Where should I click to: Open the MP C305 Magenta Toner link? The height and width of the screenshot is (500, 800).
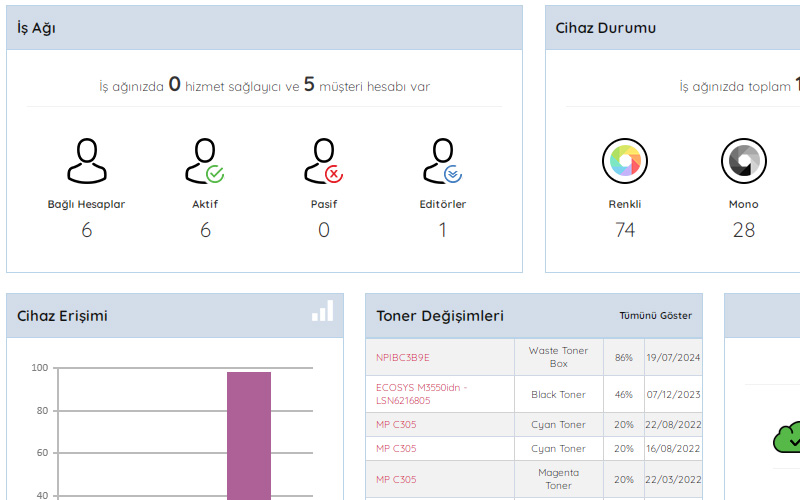click(396, 480)
